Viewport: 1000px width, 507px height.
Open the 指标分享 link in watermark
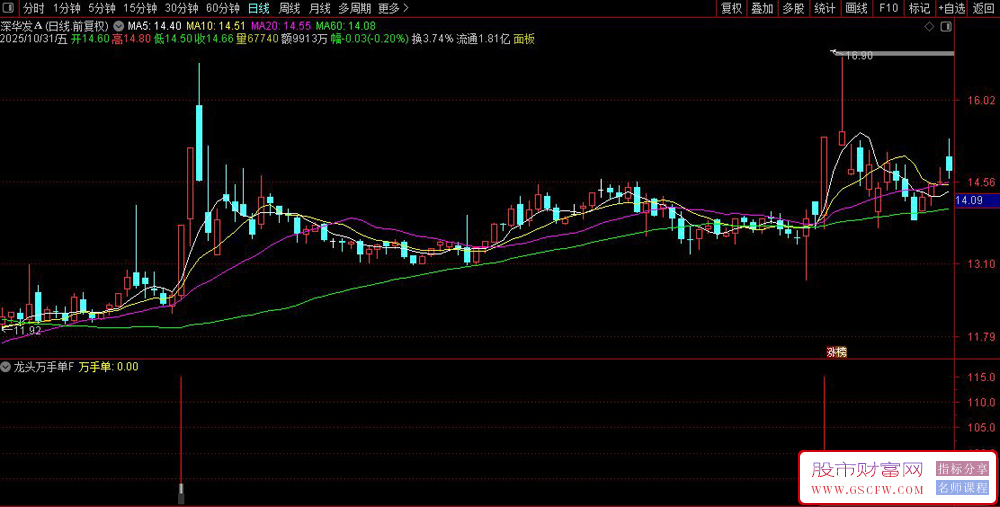(x=962, y=469)
